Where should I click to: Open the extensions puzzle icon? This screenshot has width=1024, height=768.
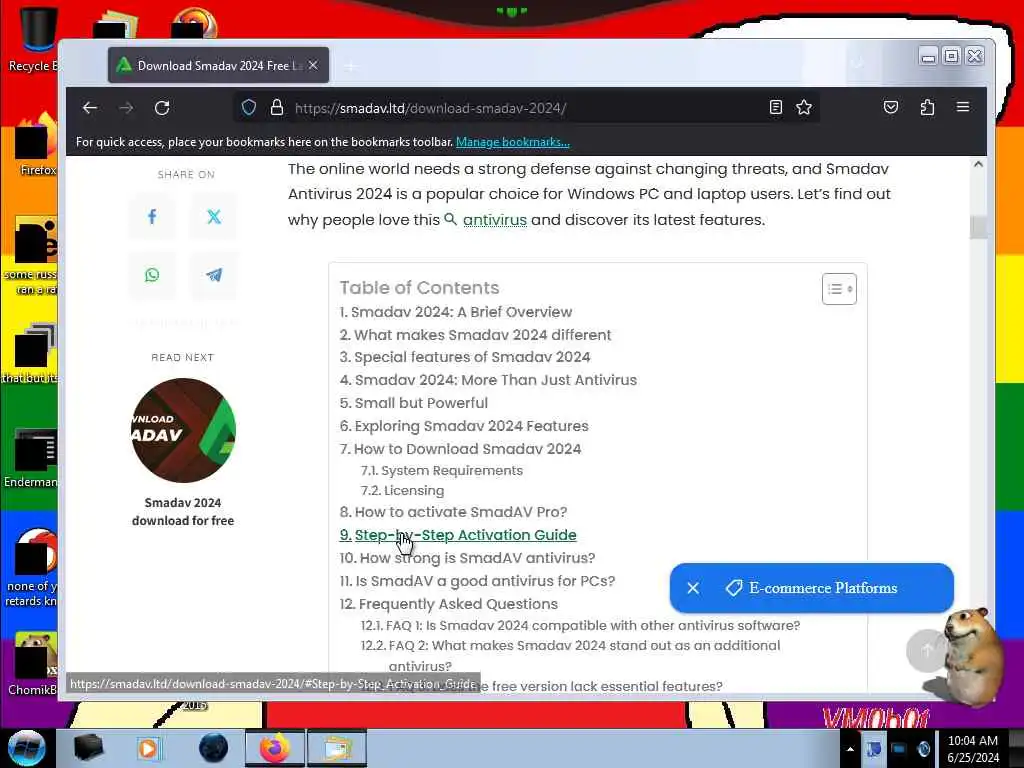(x=927, y=107)
